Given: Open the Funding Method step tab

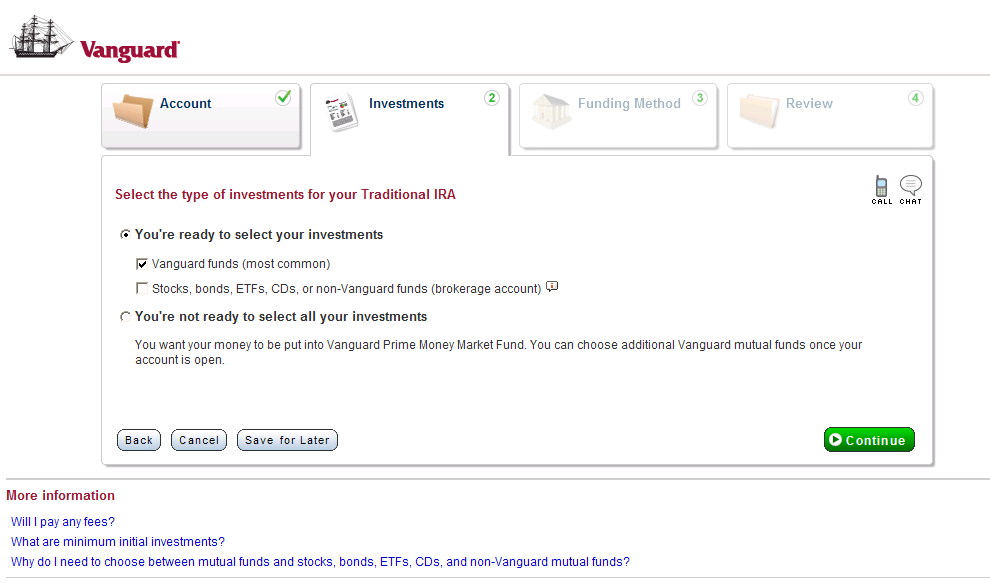Looking at the screenshot, I should click(628, 104).
